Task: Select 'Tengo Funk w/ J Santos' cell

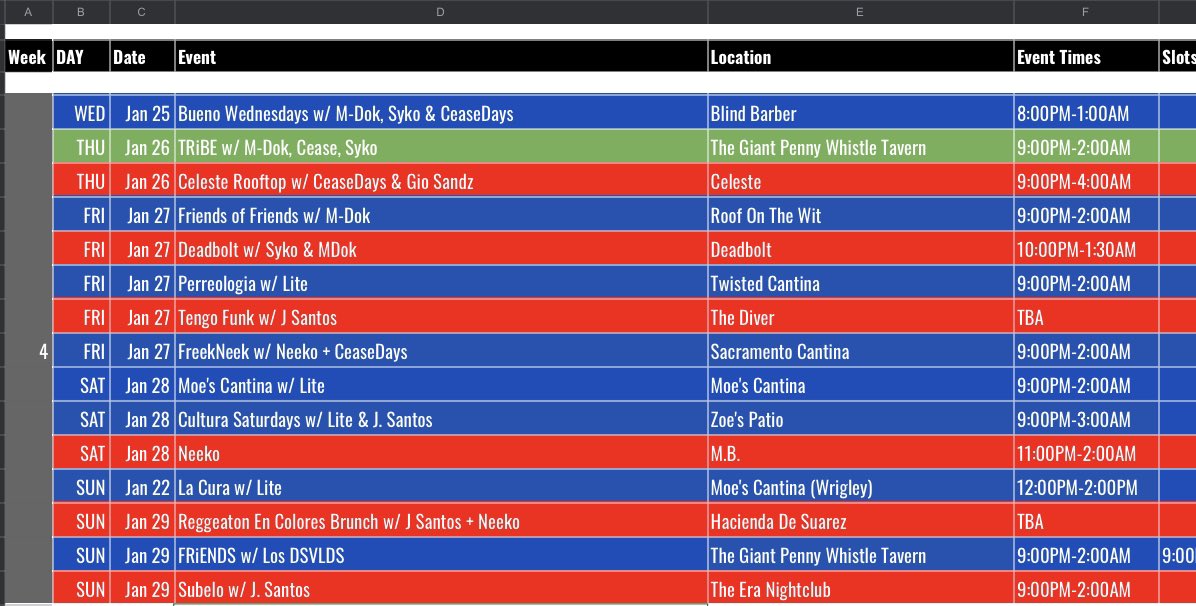Action: [441, 317]
